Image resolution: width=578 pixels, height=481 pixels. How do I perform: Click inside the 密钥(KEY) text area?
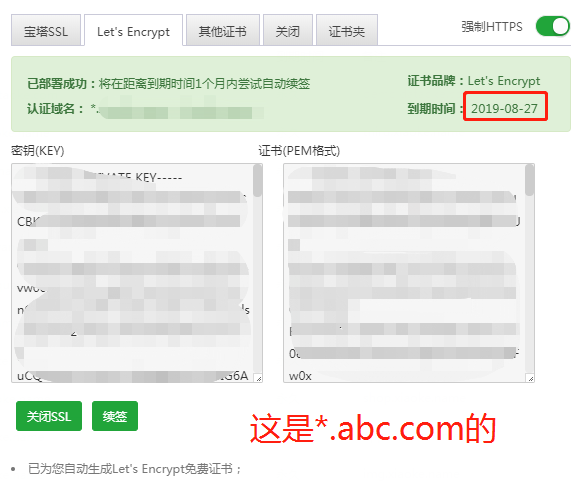[x=133, y=273]
